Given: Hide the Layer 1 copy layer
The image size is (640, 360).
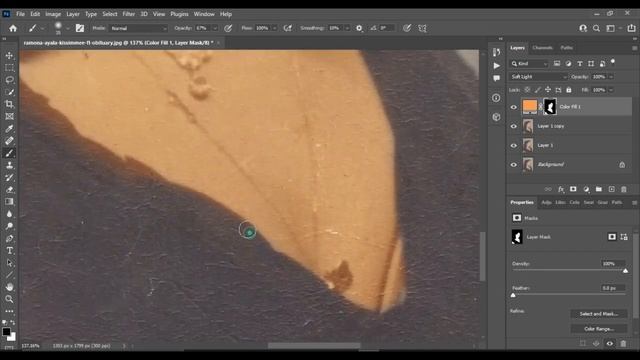Looking at the screenshot, I should (x=514, y=126).
